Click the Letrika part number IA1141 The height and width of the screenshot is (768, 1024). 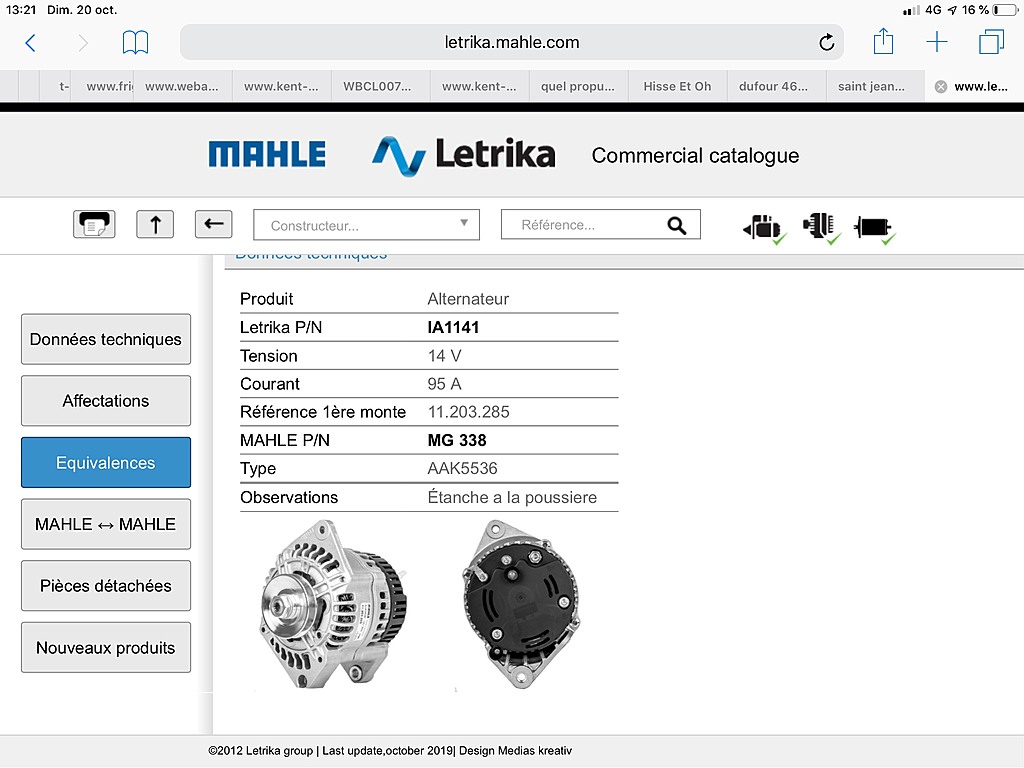click(453, 327)
